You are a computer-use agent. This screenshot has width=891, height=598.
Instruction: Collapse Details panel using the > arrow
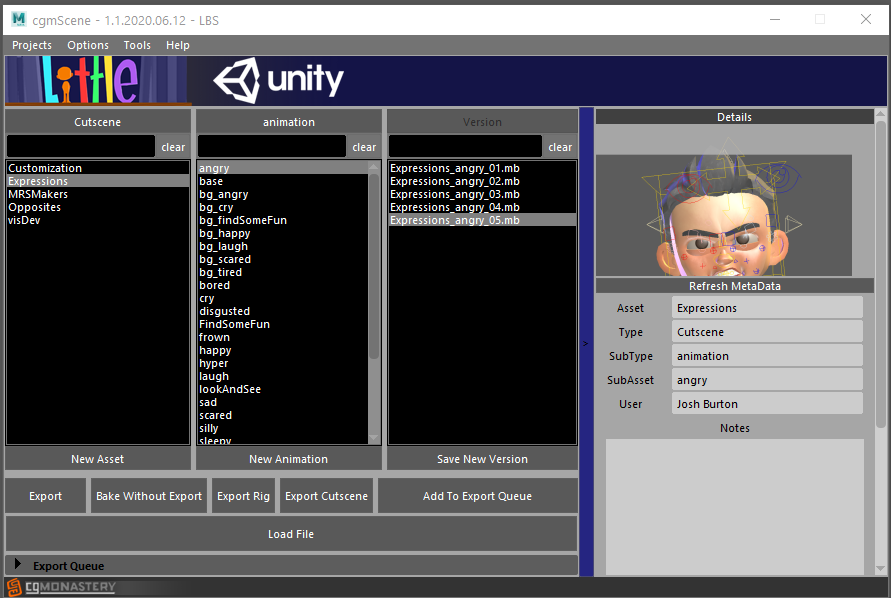pos(586,343)
